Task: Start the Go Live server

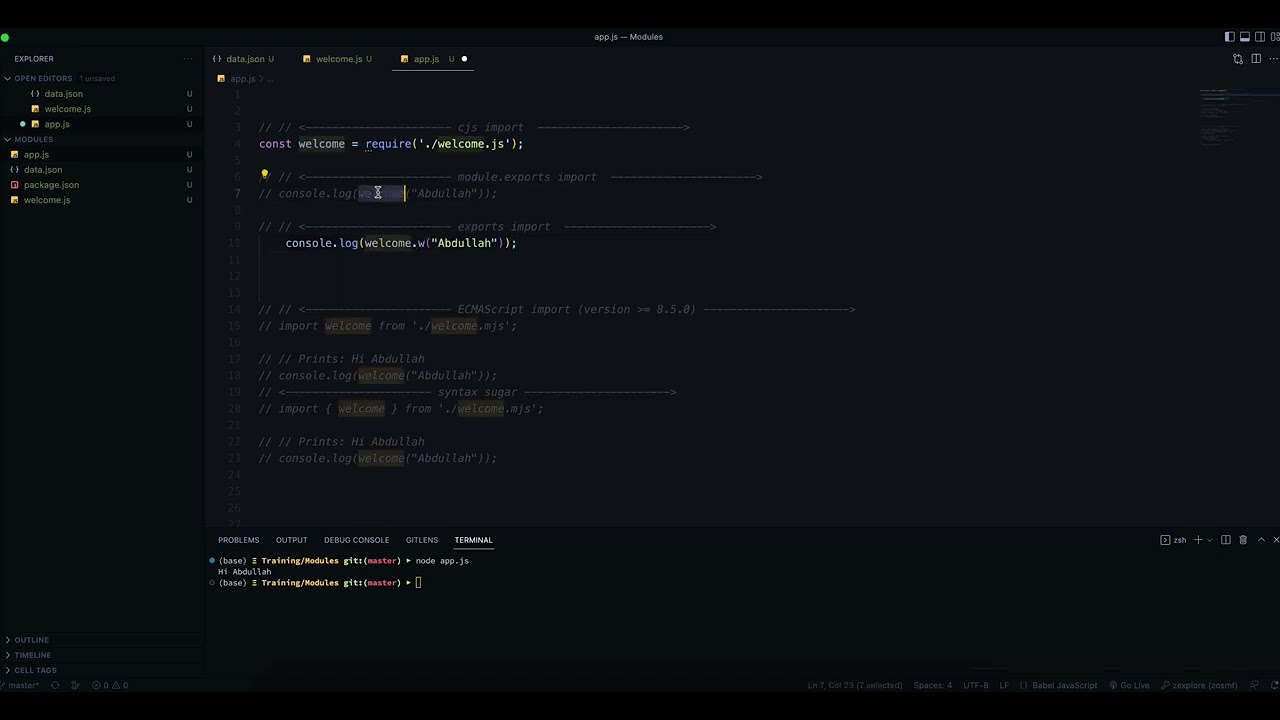Action: click(1128, 685)
